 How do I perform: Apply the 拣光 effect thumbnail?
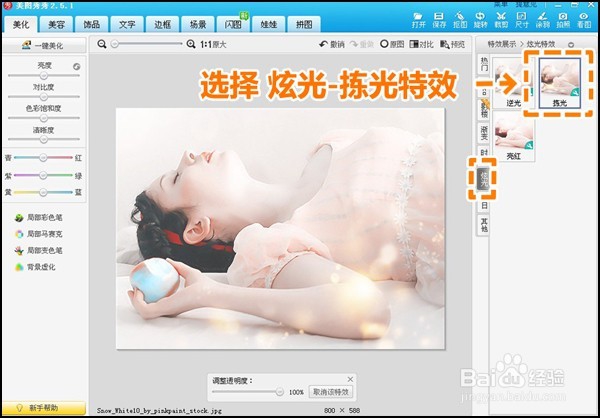click(x=560, y=82)
